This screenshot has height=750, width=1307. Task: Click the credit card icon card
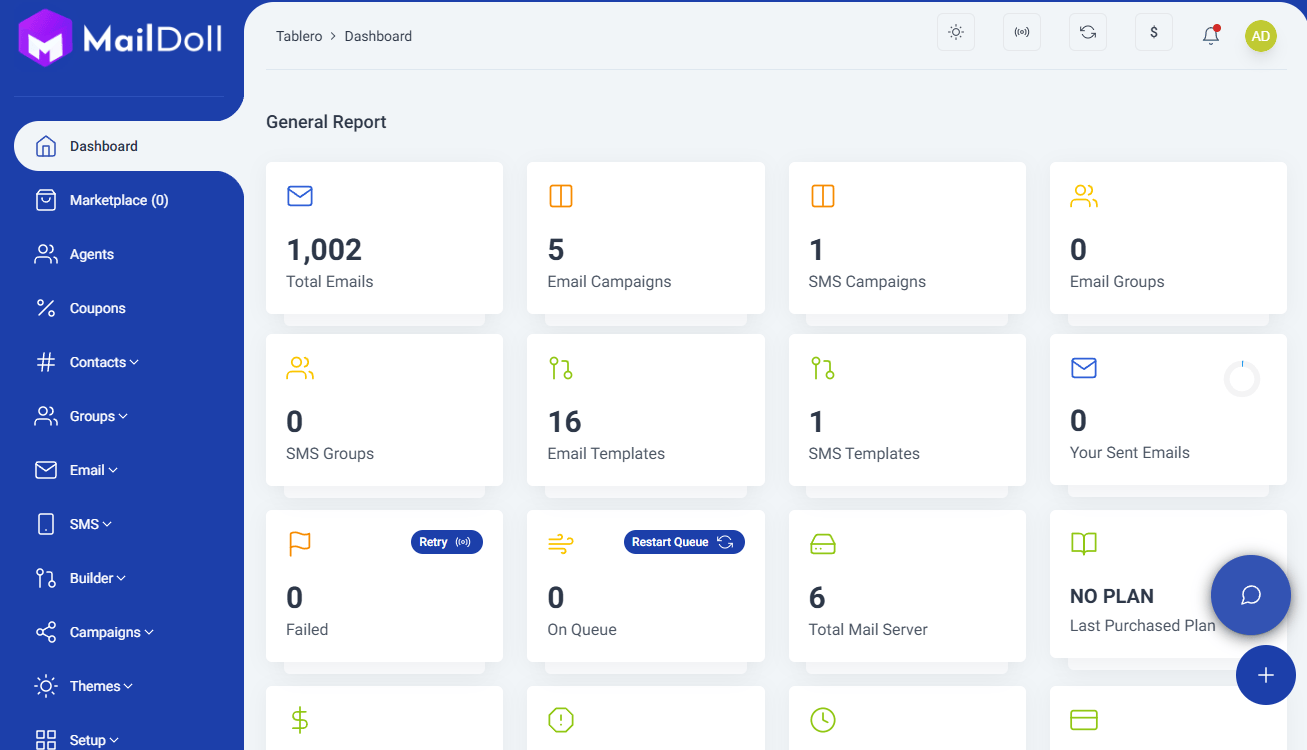tap(1084, 720)
